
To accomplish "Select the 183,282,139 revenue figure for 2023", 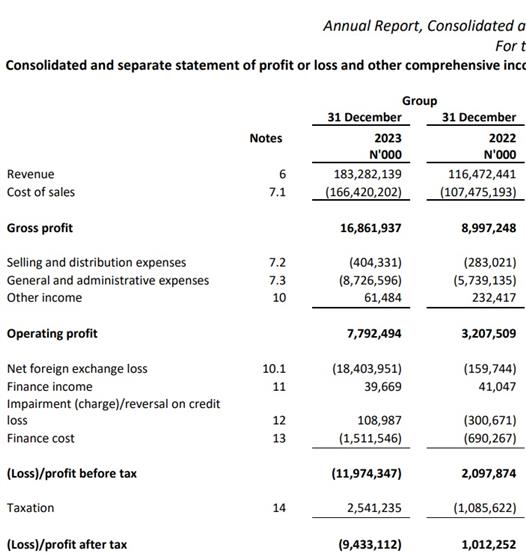I will pyautogui.click(x=368, y=174).
